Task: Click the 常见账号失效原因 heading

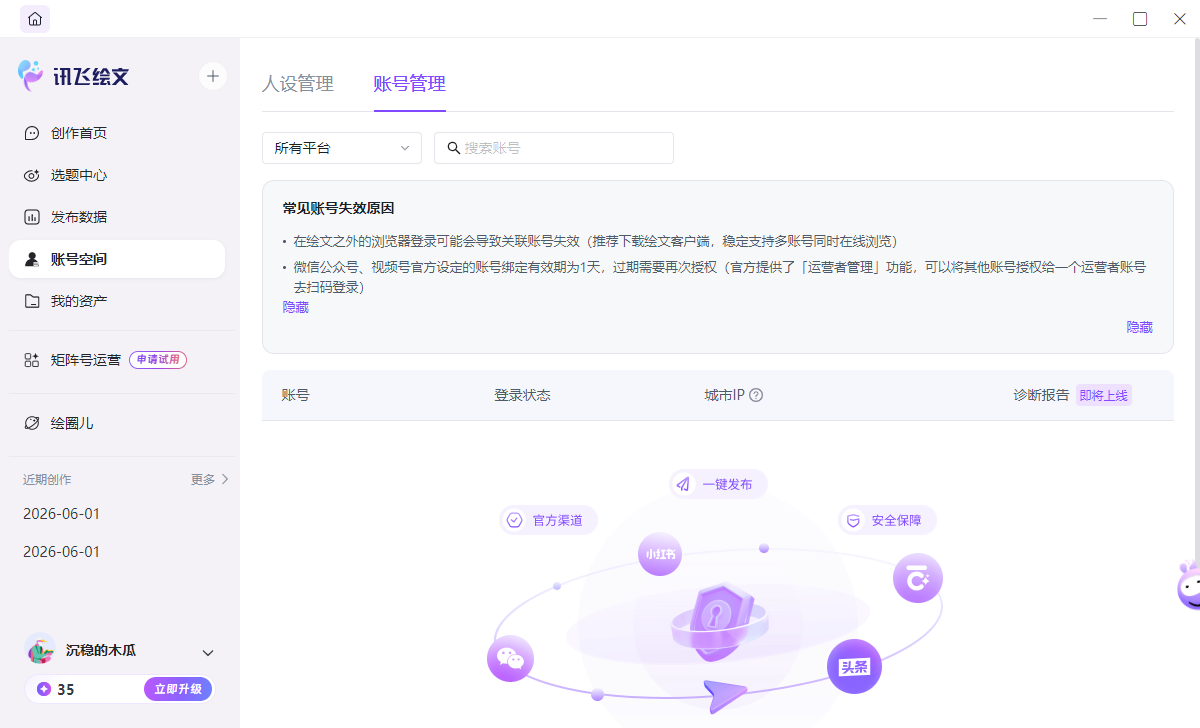Action: click(x=338, y=208)
